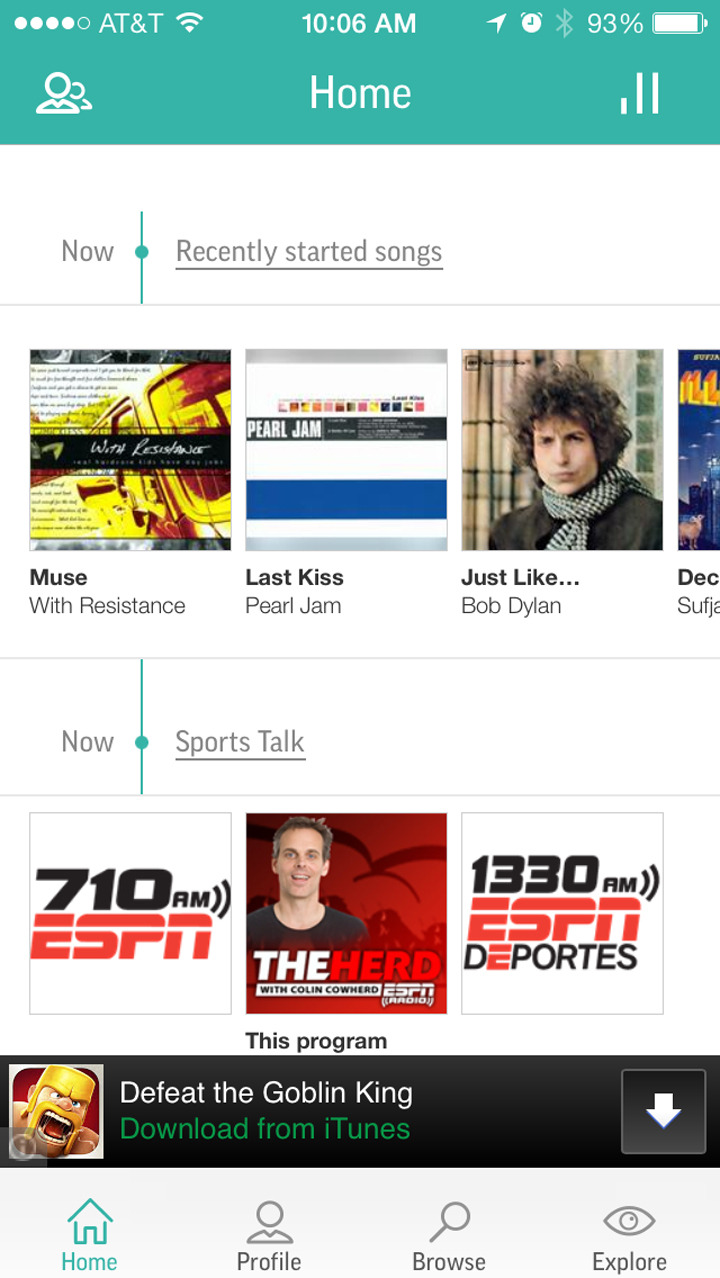
Task: Tap the Wi-Fi icon in status bar
Action: [189, 23]
